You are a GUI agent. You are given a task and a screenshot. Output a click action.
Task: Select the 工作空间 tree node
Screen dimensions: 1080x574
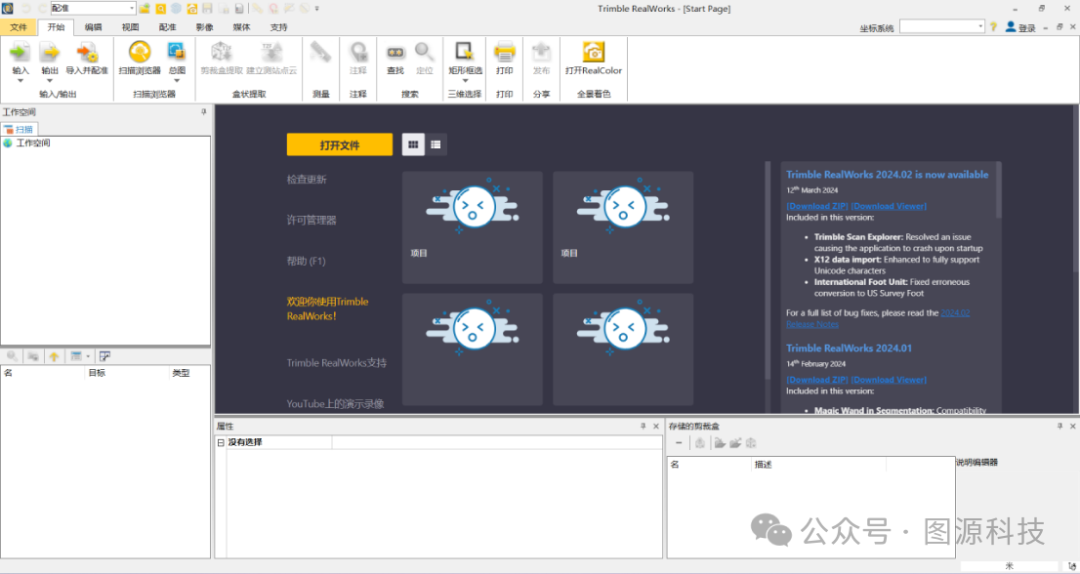pyautogui.click(x=33, y=143)
